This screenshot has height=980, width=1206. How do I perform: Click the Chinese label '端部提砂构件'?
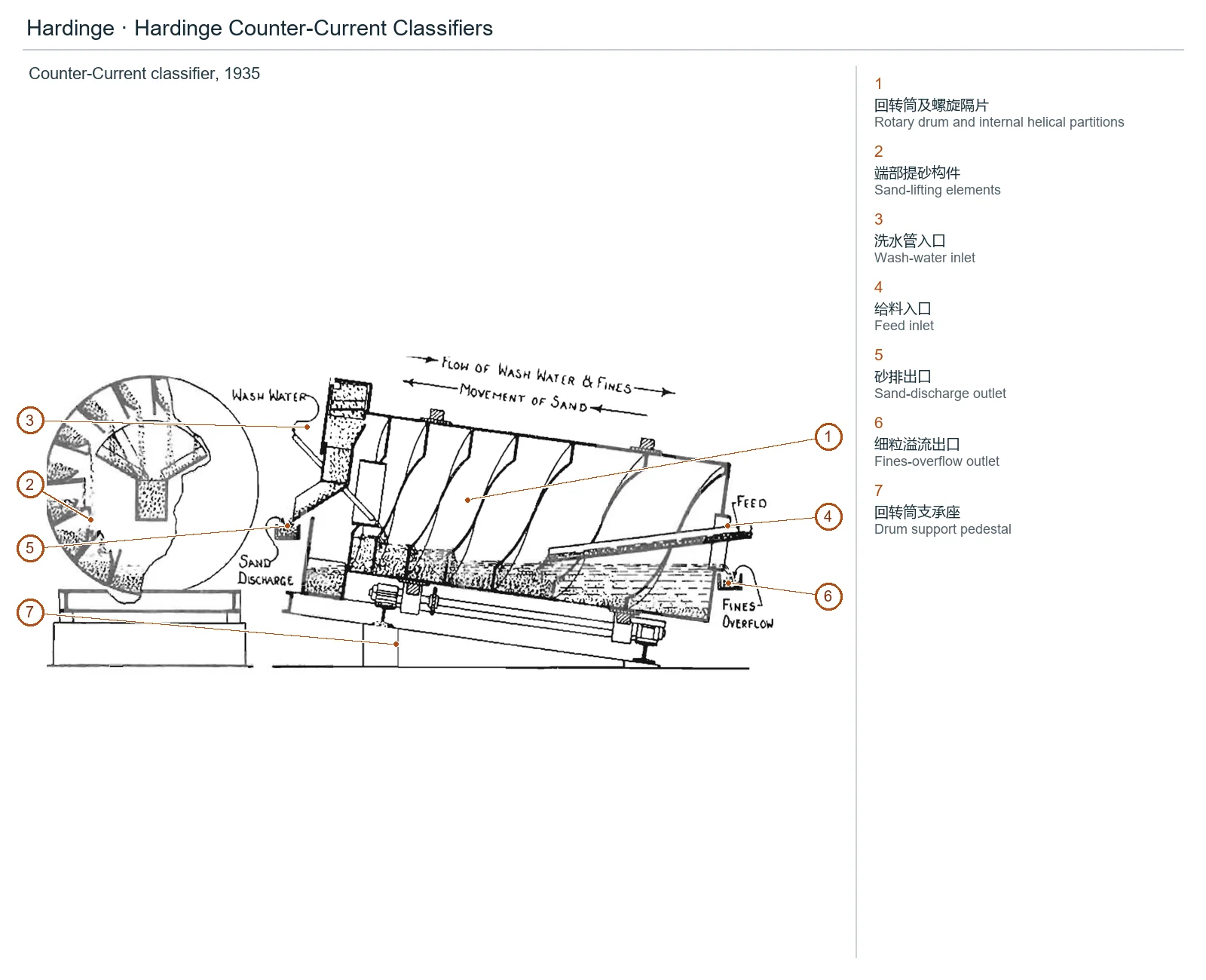pos(917,173)
